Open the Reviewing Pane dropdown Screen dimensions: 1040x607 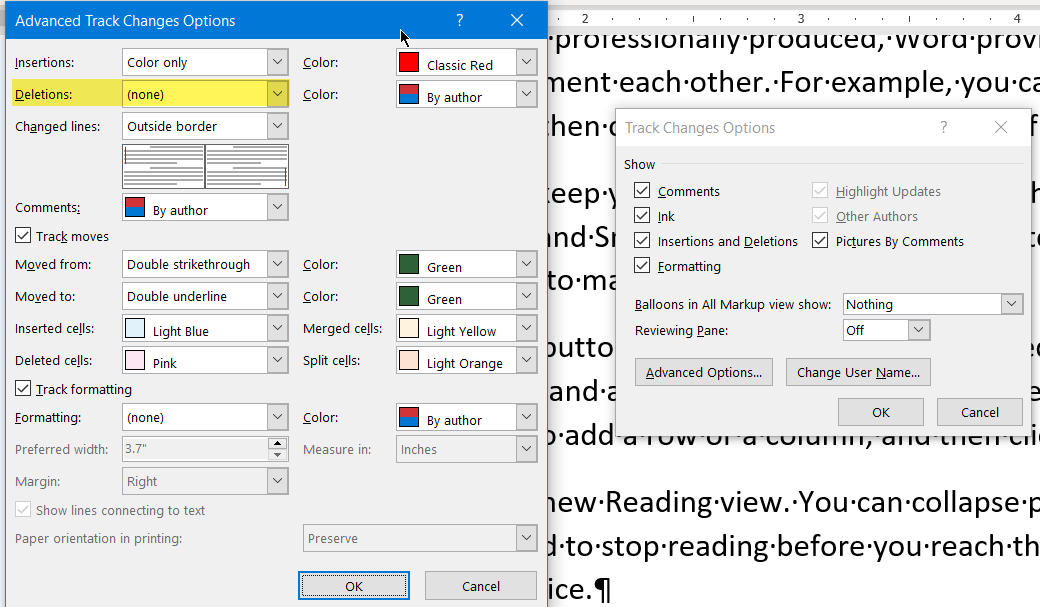point(887,330)
